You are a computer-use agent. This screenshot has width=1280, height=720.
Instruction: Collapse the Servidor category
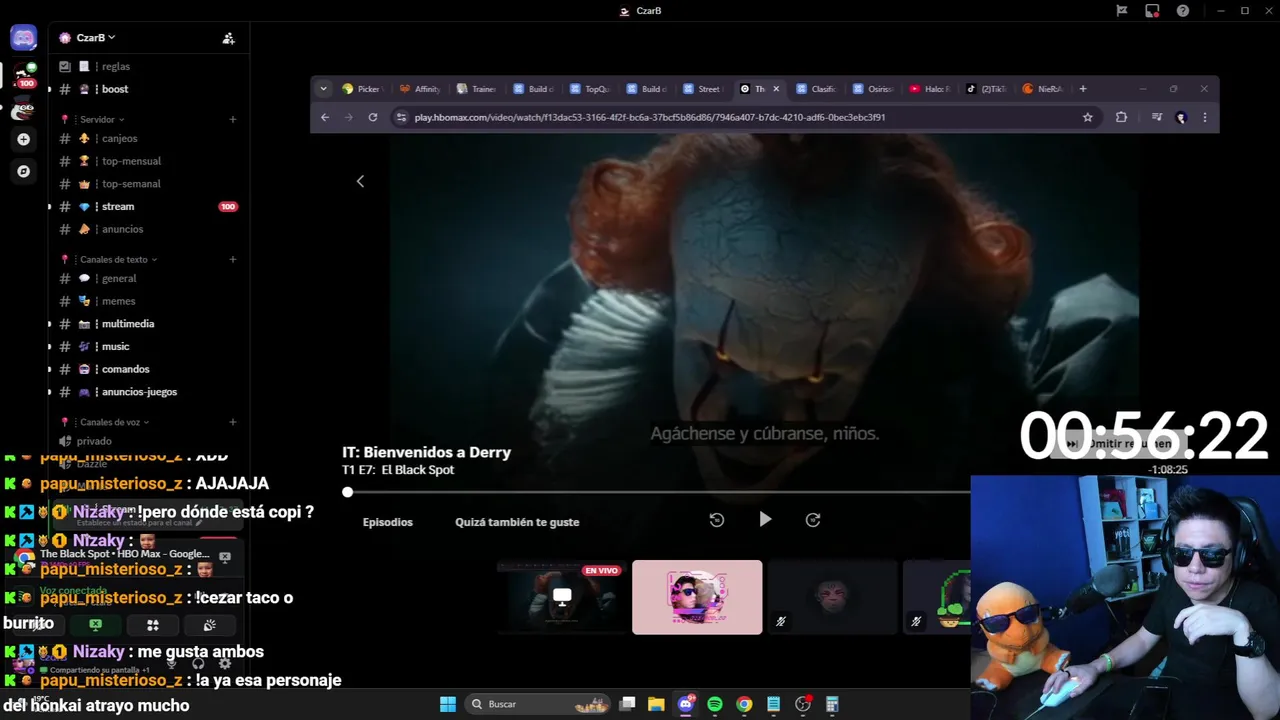tap(103, 119)
